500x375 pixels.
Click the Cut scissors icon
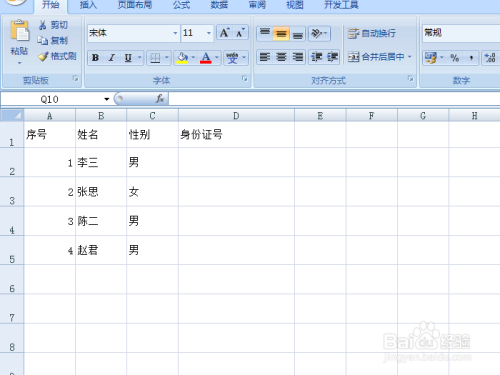[x=43, y=25]
